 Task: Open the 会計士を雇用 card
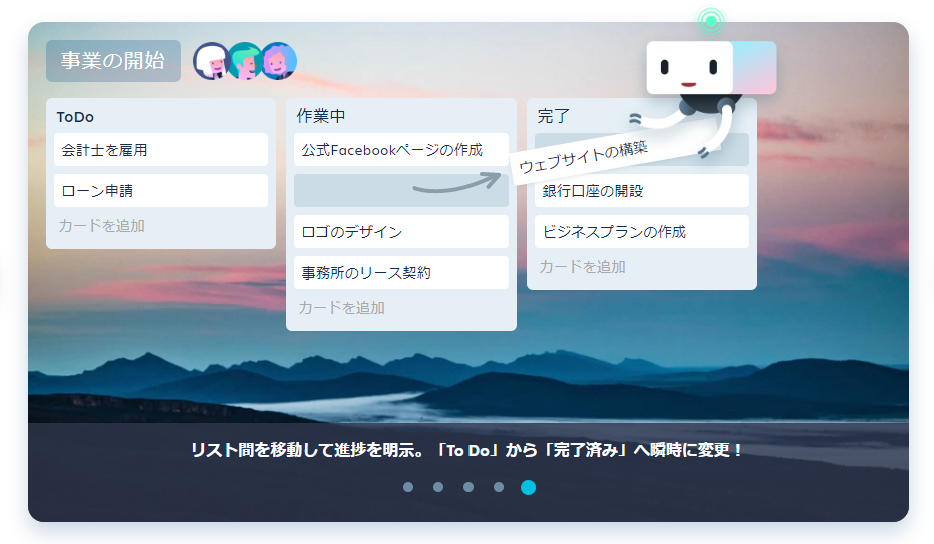161,150
